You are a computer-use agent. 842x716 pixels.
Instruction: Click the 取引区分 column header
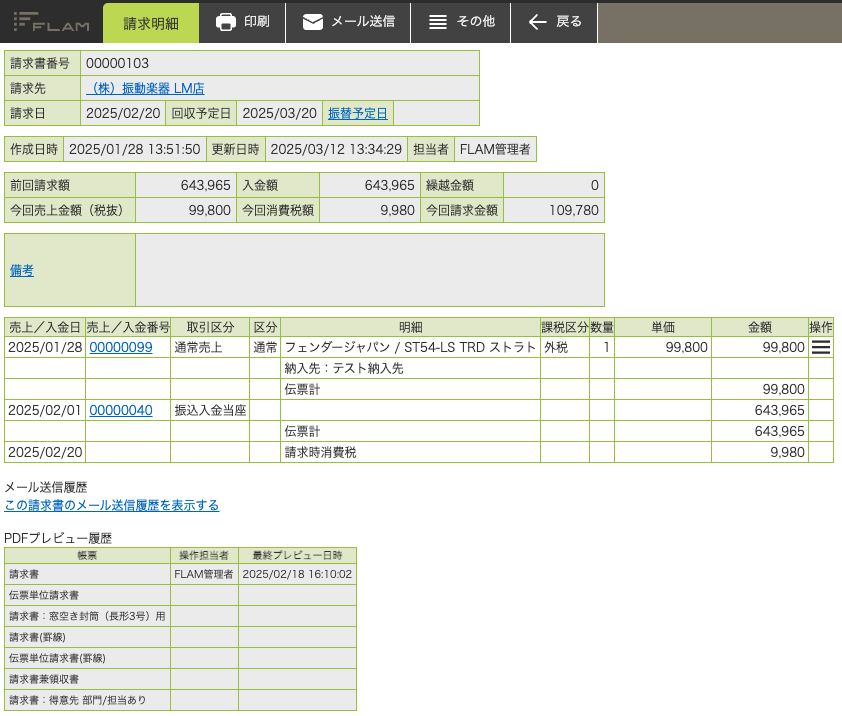click(210, 327)
